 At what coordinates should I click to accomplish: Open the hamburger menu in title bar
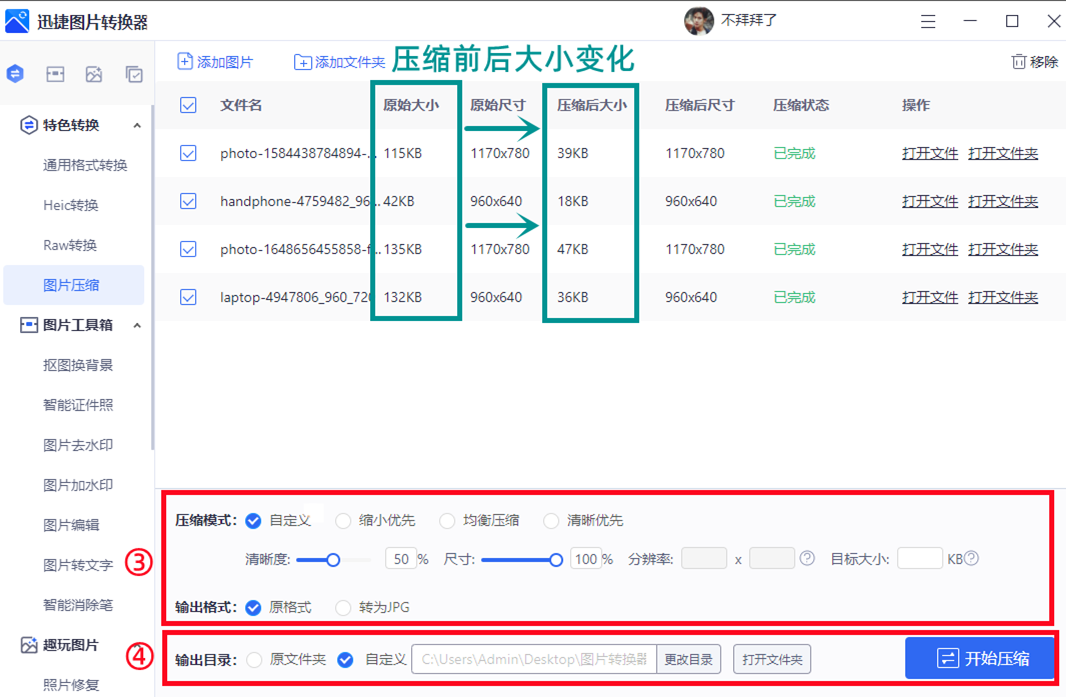(x=928, y=21)
